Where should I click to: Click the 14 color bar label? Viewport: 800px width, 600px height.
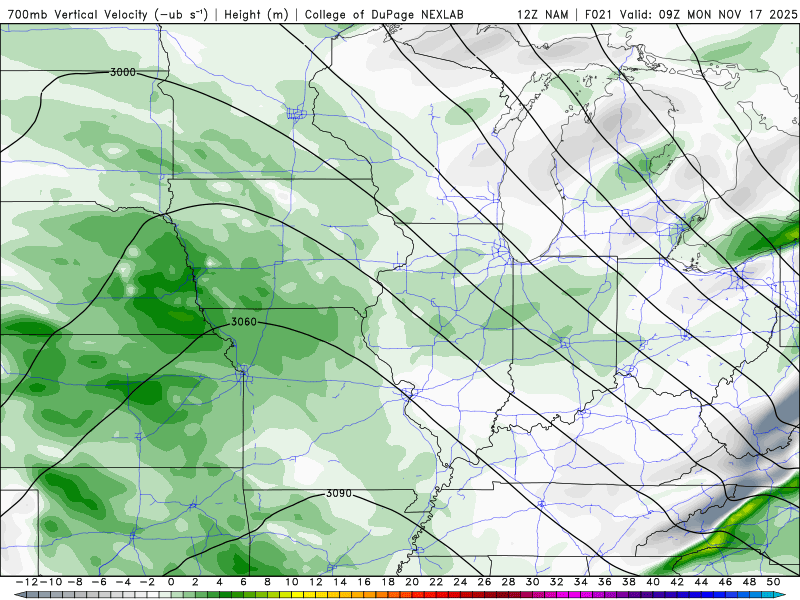pyautogui.click(x=340, y=582)
